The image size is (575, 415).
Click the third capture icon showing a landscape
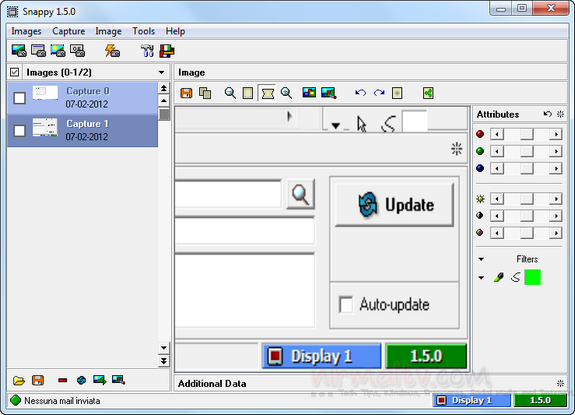pyautogui.click(x=58, y=51)
